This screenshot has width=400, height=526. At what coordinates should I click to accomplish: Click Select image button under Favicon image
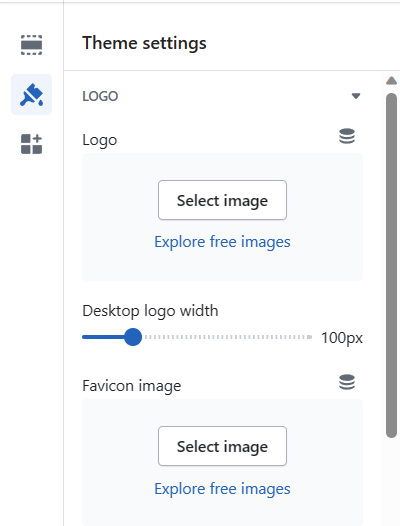[x=222, y=446]
